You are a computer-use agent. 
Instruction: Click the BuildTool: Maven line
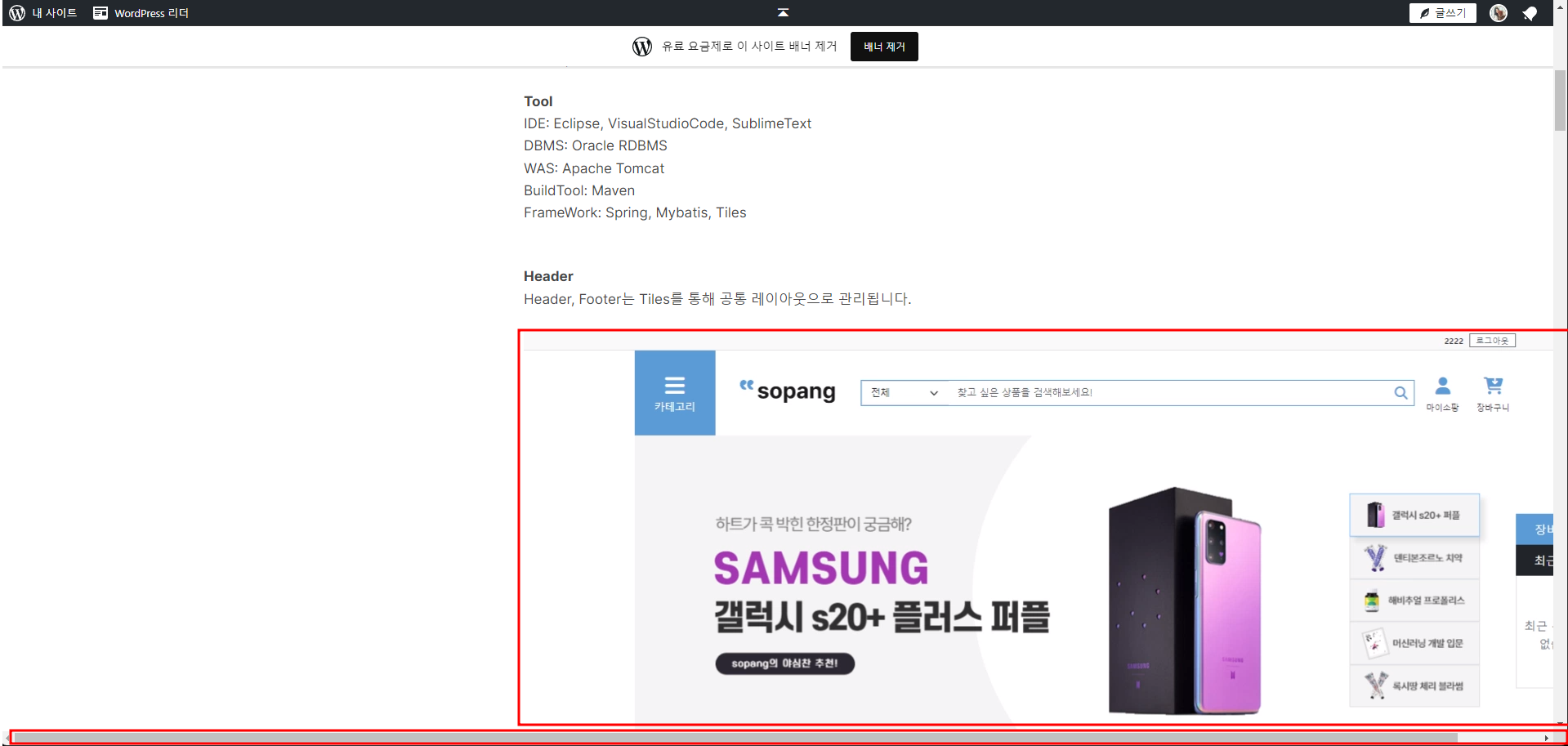[x=579, y=190]
